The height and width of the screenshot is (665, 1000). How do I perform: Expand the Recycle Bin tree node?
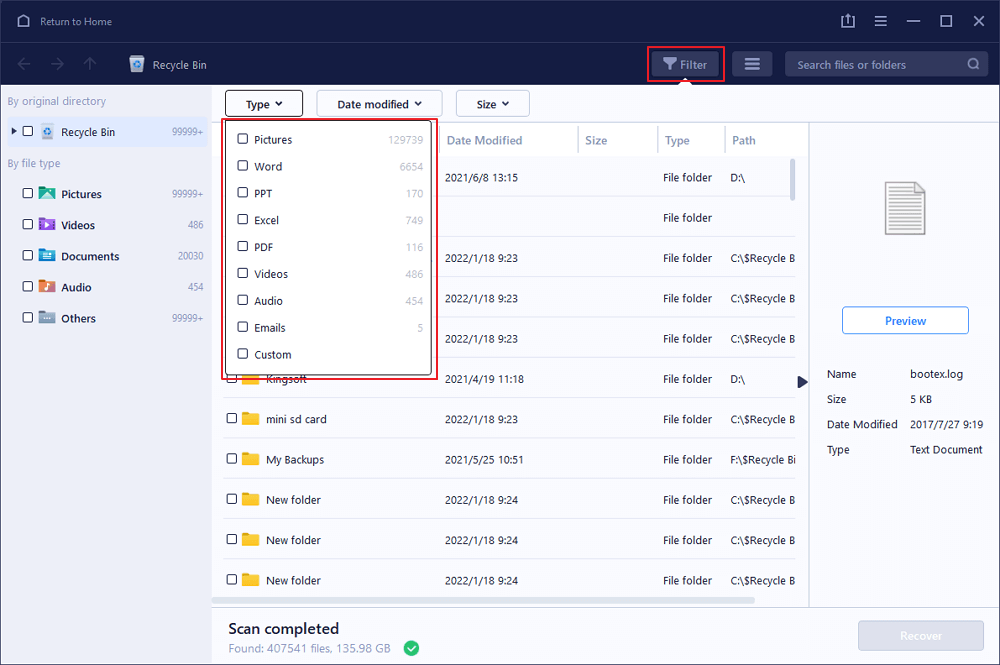[x=13, y=132]
